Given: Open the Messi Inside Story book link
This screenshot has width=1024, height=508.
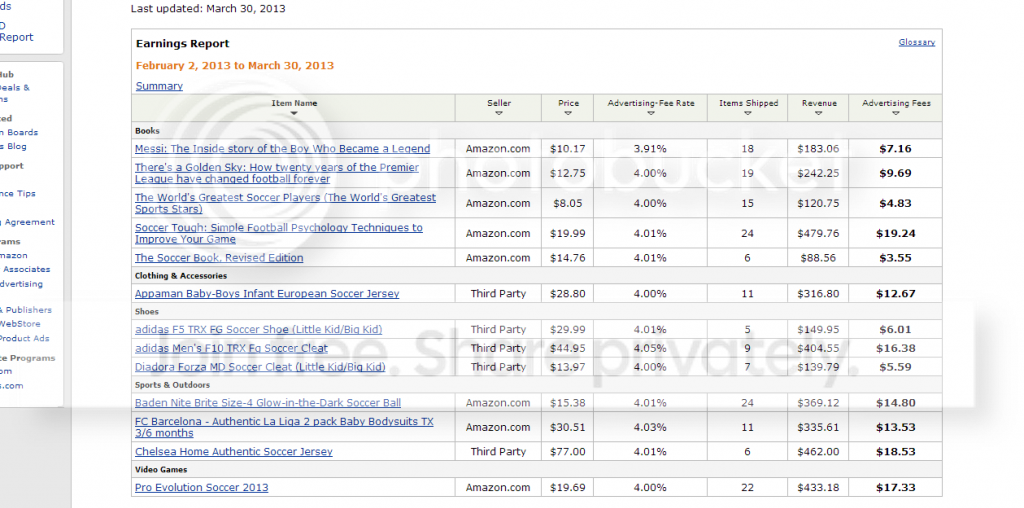Looking at the screenshot, I should tap(282, 149).
